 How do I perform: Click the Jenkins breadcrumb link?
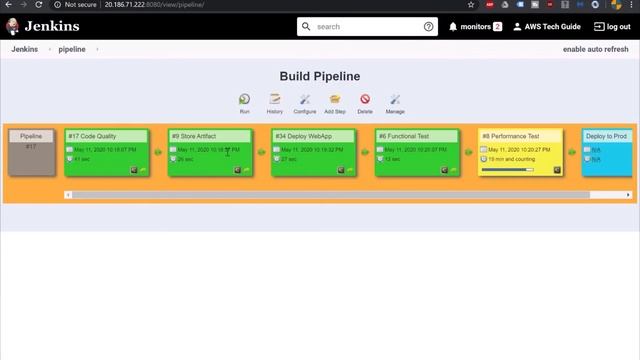24,49
